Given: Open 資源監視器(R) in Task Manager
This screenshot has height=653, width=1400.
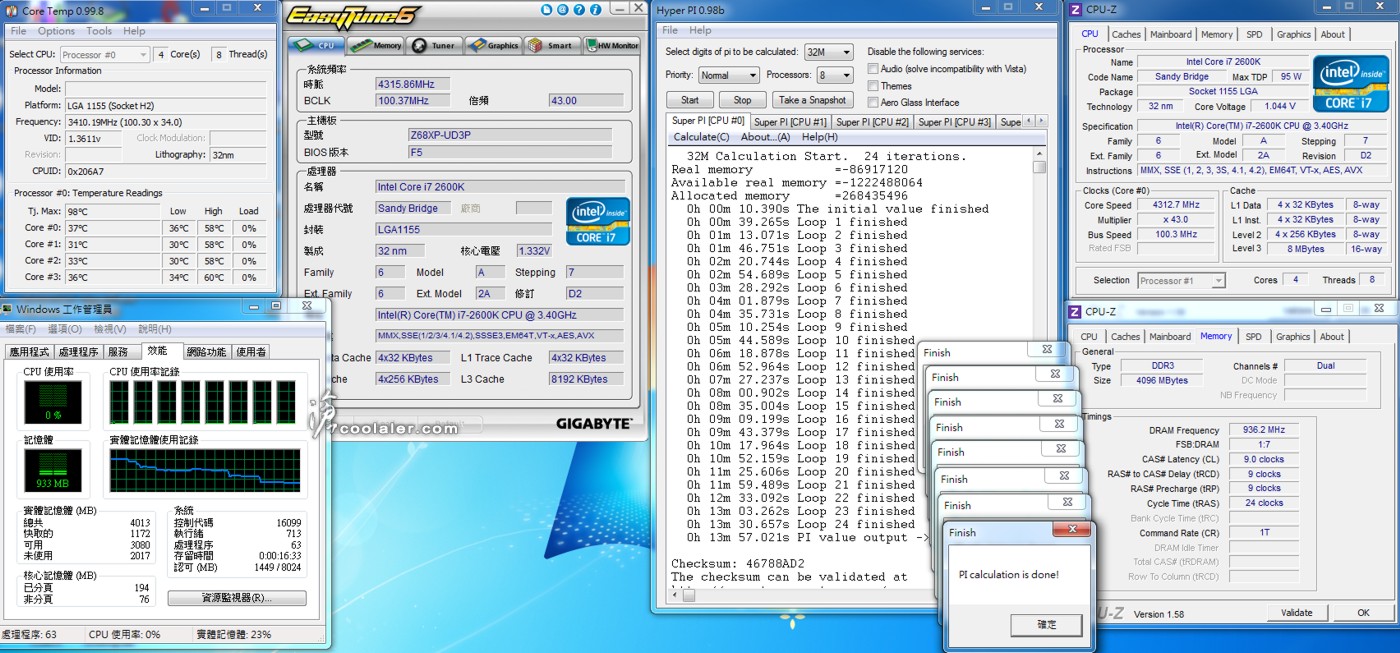Looking at the screenshot, I should pos(237,598).
